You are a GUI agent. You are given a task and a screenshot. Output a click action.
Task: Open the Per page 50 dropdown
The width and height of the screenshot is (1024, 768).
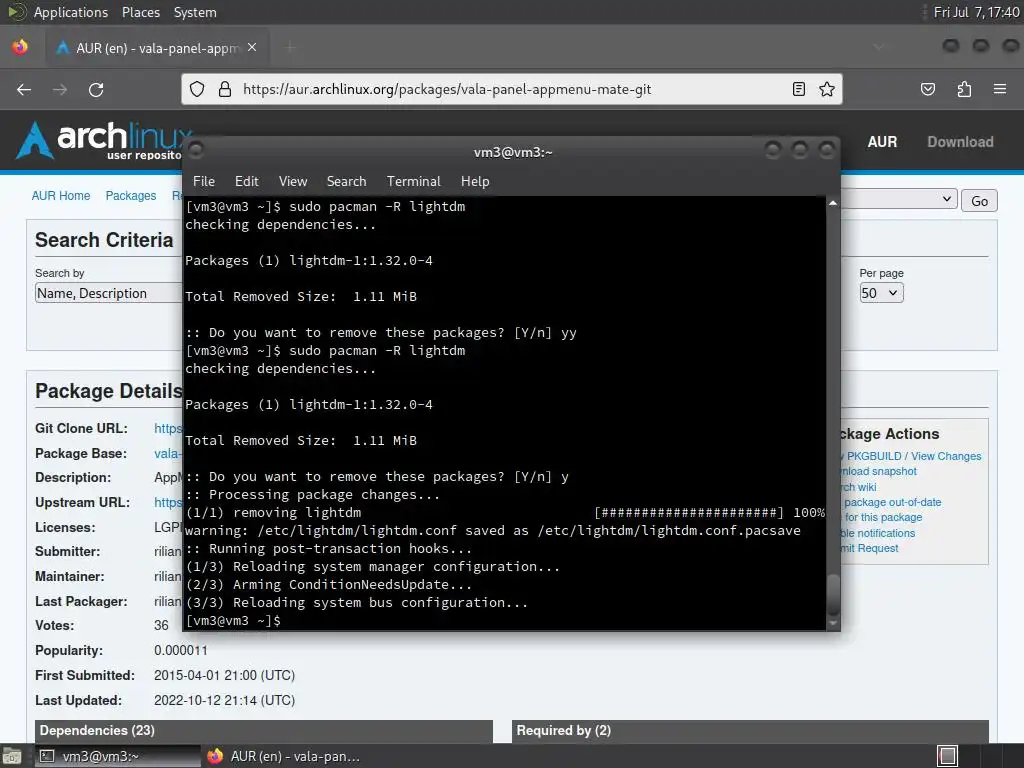(881, 293)
